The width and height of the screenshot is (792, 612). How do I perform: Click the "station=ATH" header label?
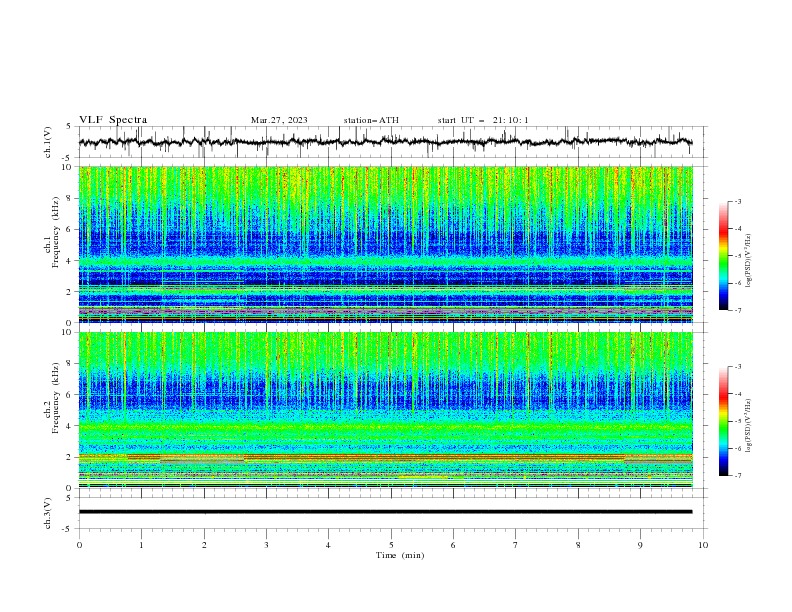(x=371, y=120)
